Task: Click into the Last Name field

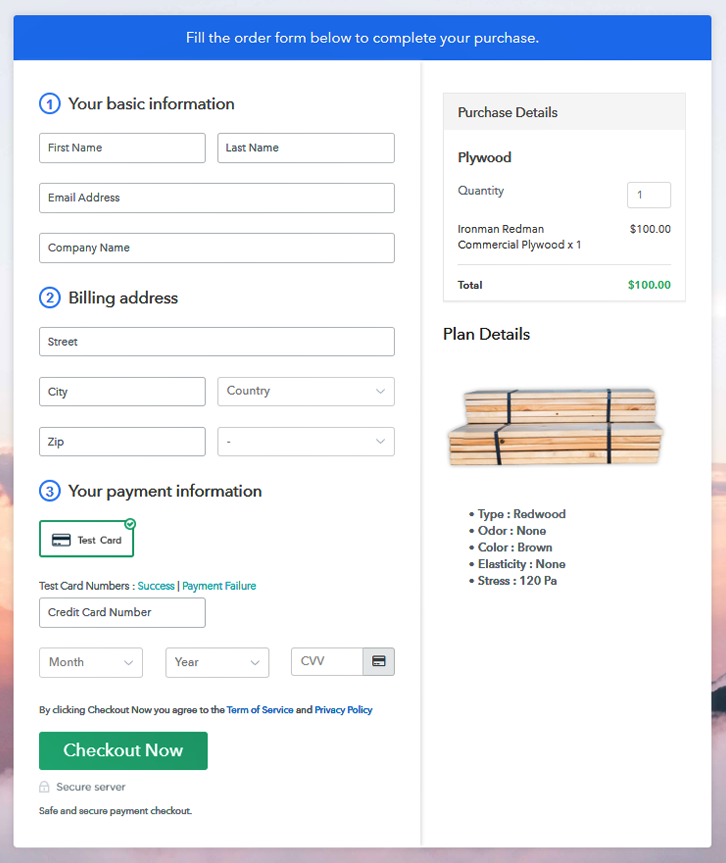Action: coord(305,148)
